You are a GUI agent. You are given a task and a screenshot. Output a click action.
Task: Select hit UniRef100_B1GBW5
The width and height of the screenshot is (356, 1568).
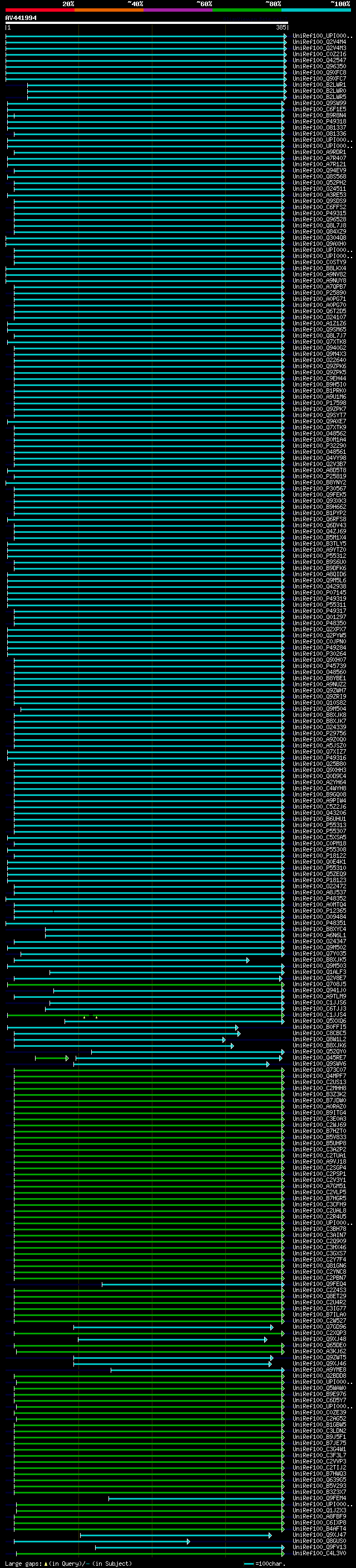(x=319, y=1424)
